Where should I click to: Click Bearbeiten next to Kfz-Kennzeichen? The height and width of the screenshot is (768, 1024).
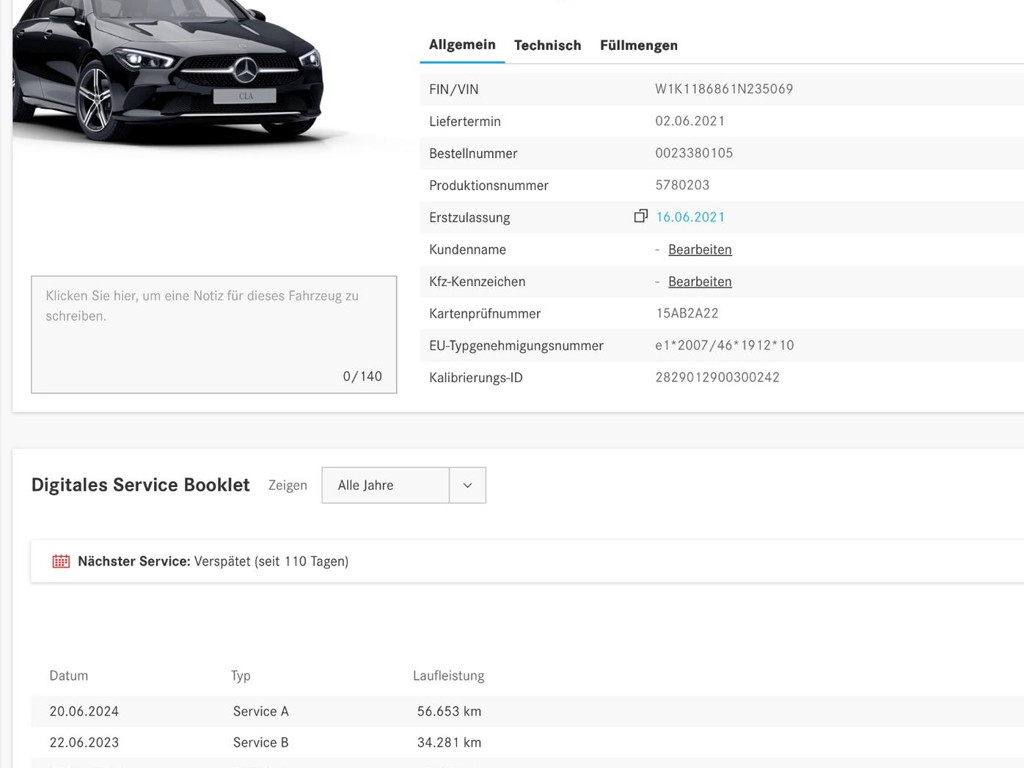tap(699, 281)
